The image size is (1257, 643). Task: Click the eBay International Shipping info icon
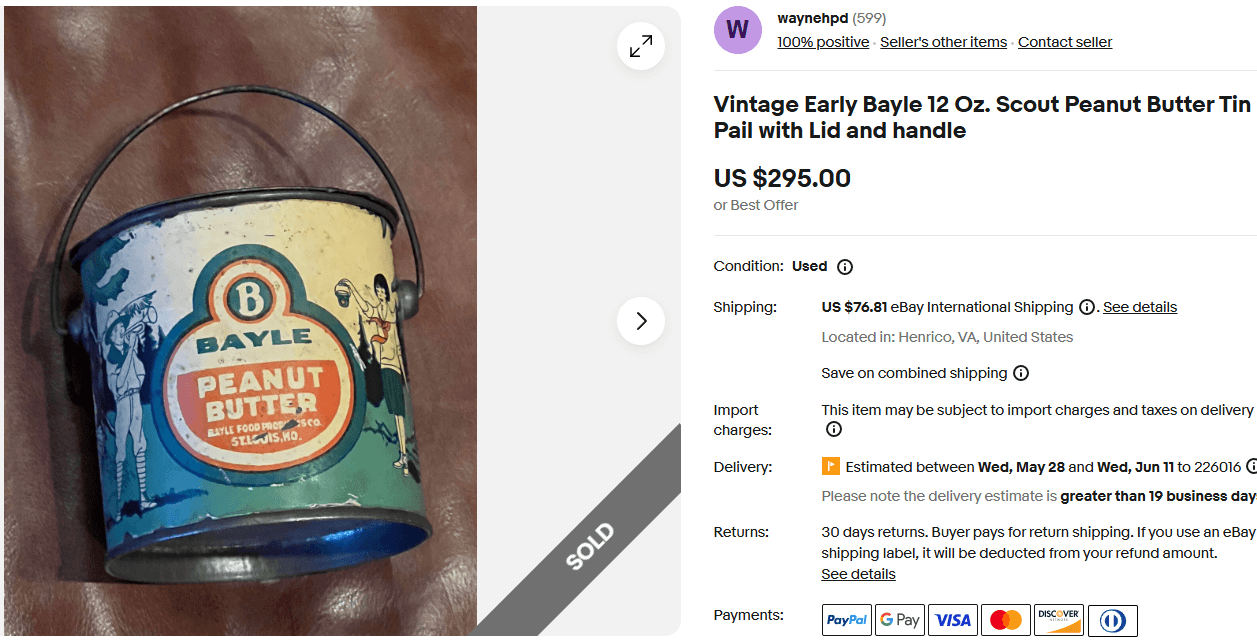pos(1086,307)
